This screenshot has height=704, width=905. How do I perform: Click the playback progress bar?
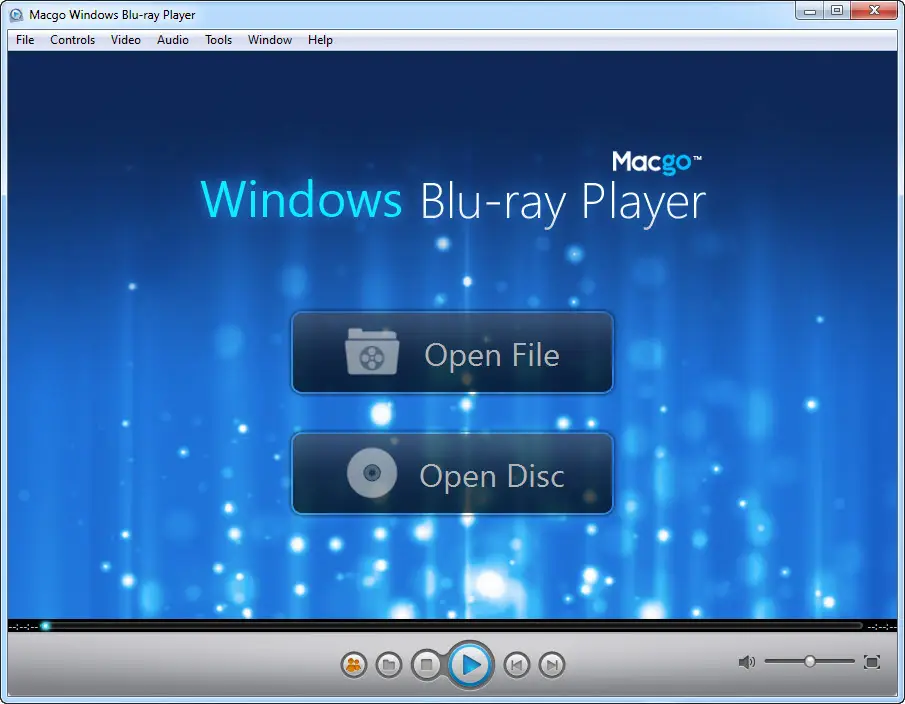[x=453, y=626]
